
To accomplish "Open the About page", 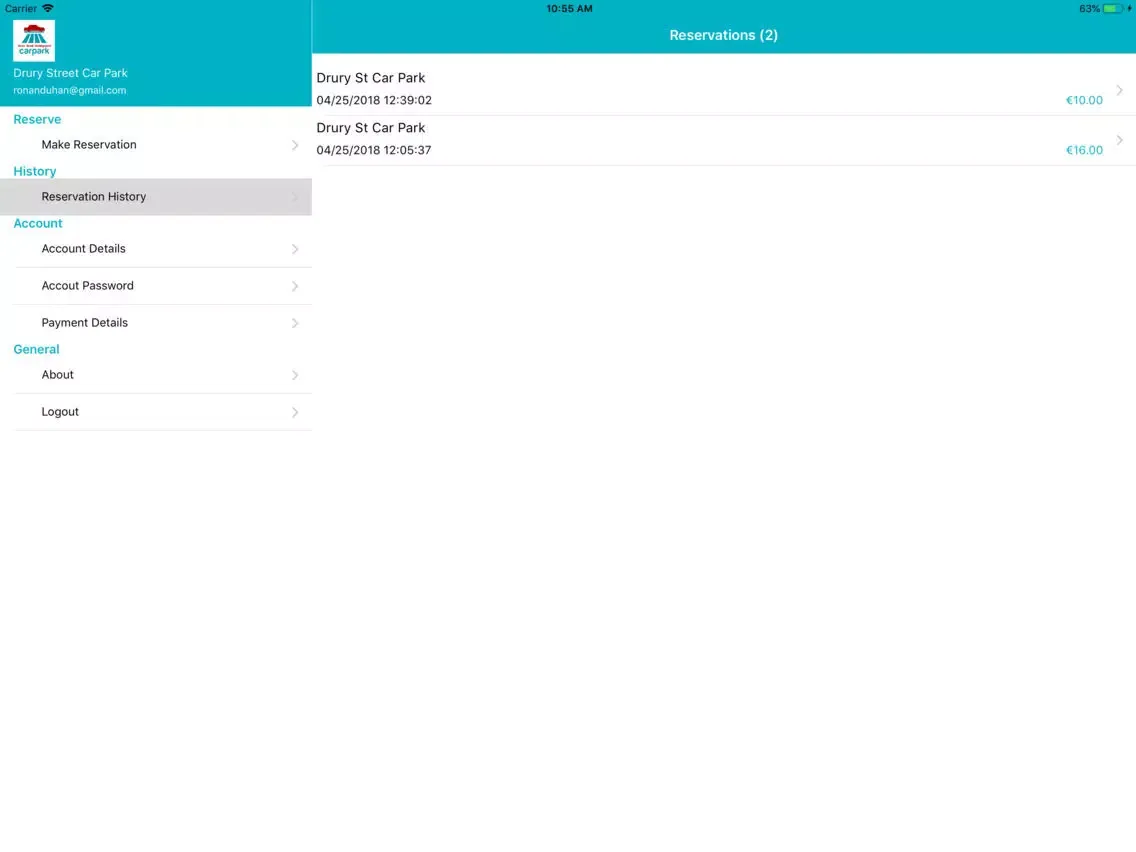I will 156,375.
